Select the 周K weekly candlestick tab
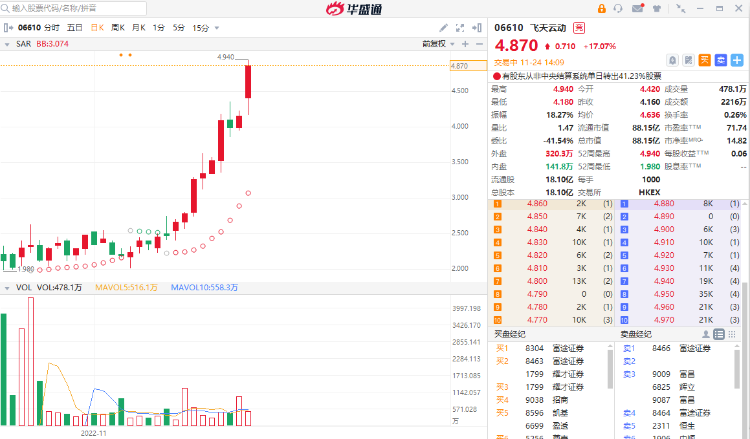750x439 pixels. point(118,28)
